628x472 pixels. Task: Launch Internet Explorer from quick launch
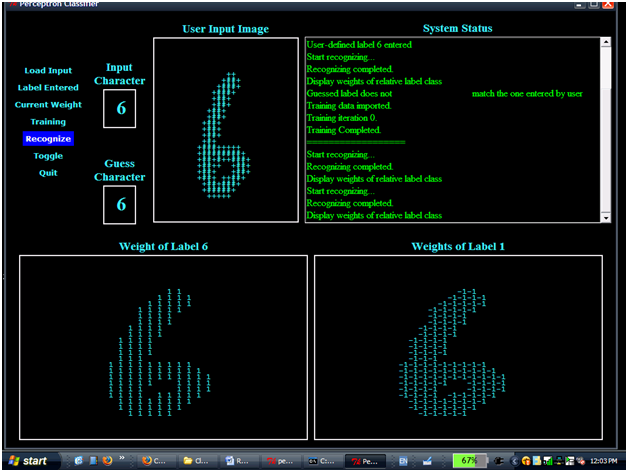(x=78, y=461)
